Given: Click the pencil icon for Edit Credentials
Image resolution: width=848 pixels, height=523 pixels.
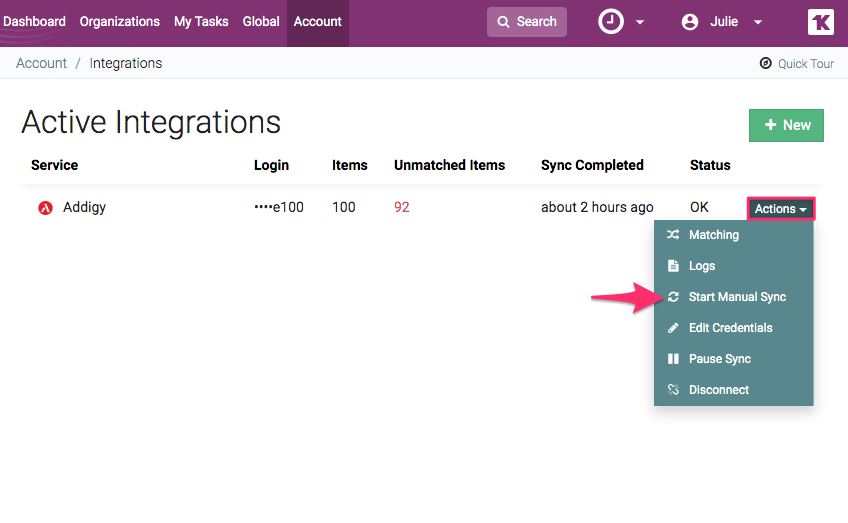Looking at the screenshot, I should click(673, 328).
